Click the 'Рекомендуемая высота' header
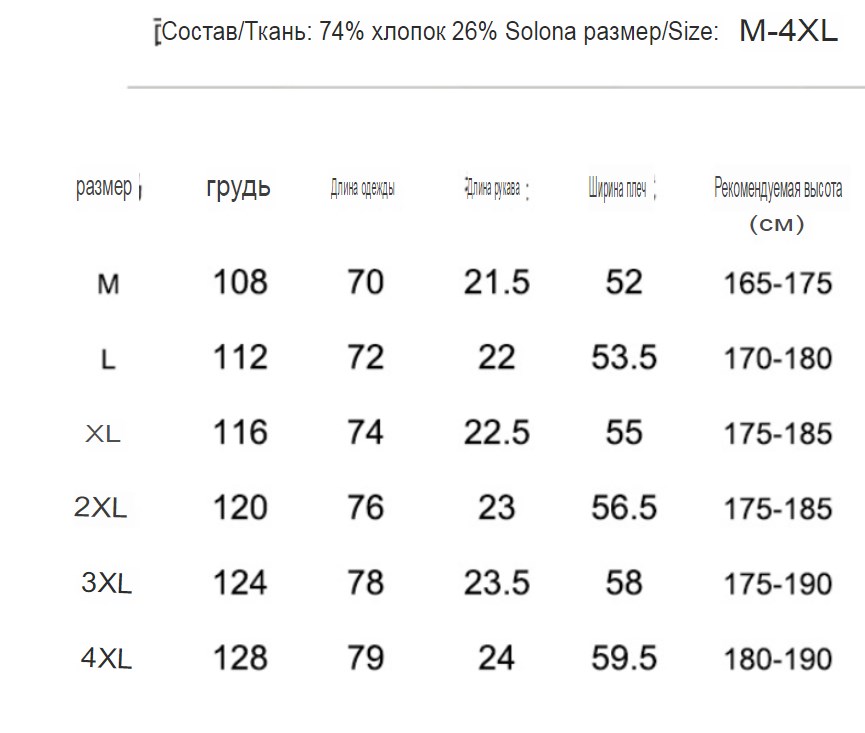This screenshot has height=733, width=865. 778,188
